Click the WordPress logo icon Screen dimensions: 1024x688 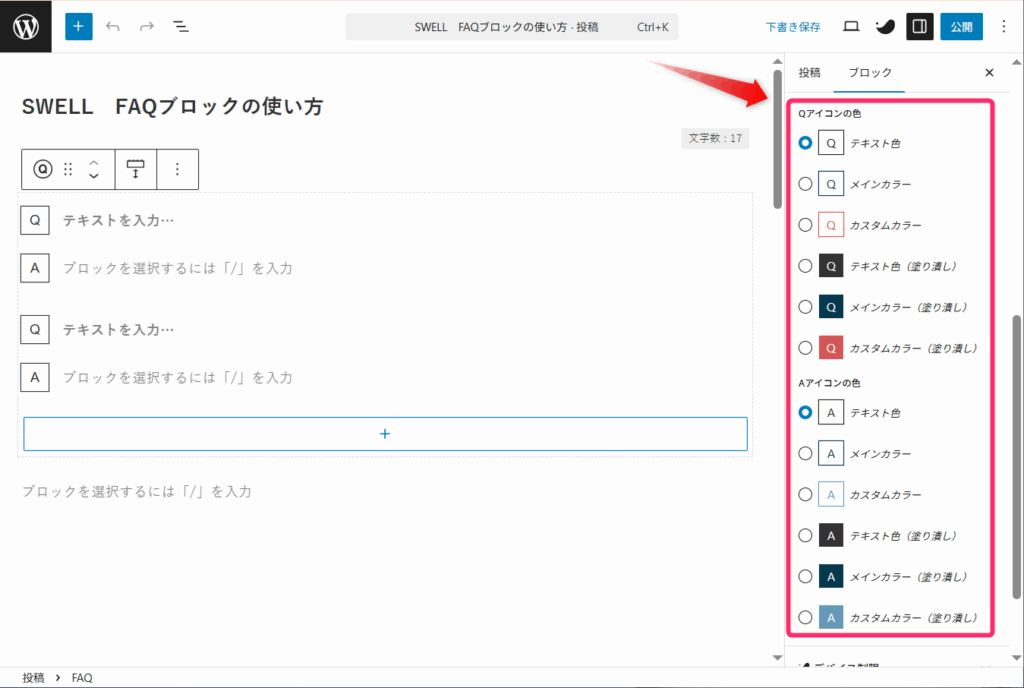click(26, 27)
